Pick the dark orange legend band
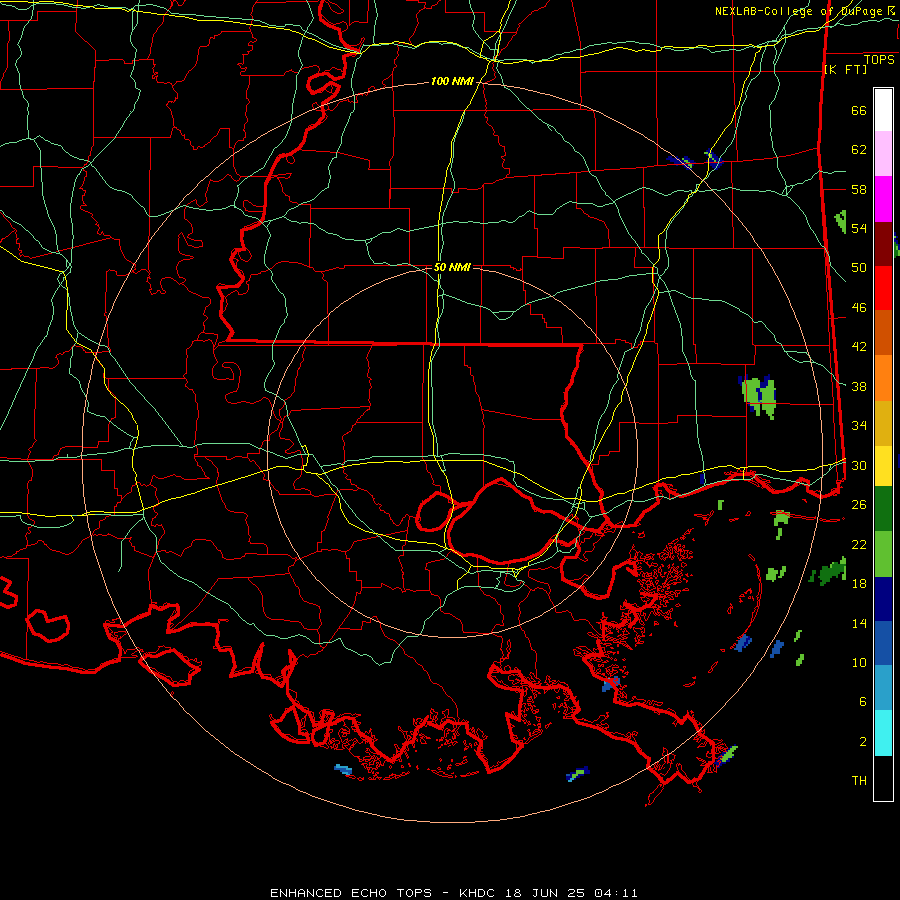The image size is (900, 900). pos(883,332)
